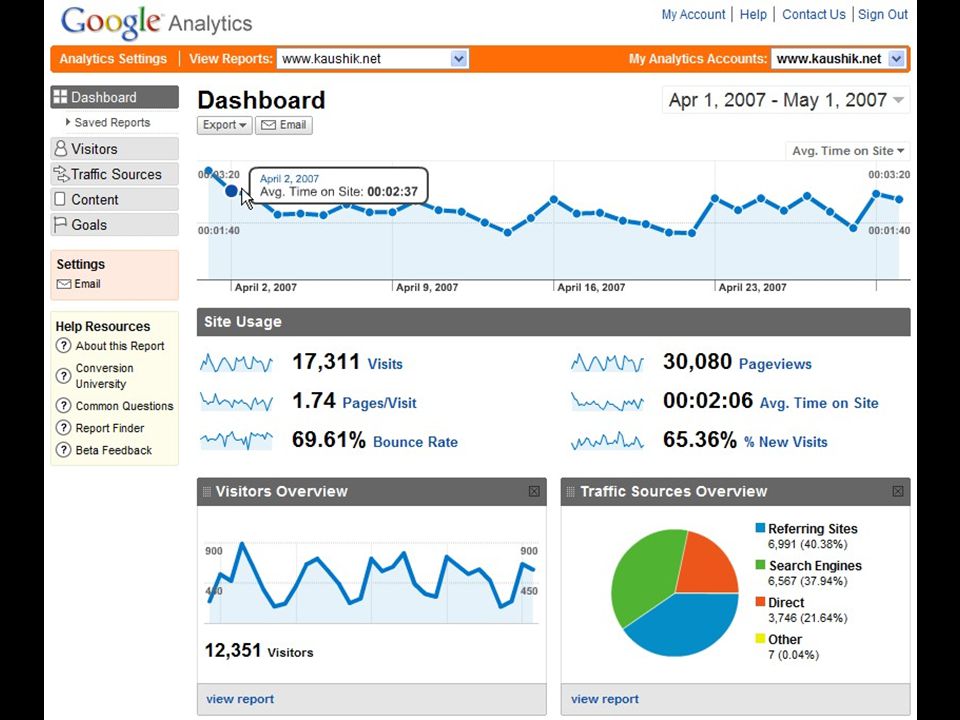The height and width of the screenshot is (720, 960).
Task: Click question mark icon beside Beta Feedback
Action: point(63,450)
